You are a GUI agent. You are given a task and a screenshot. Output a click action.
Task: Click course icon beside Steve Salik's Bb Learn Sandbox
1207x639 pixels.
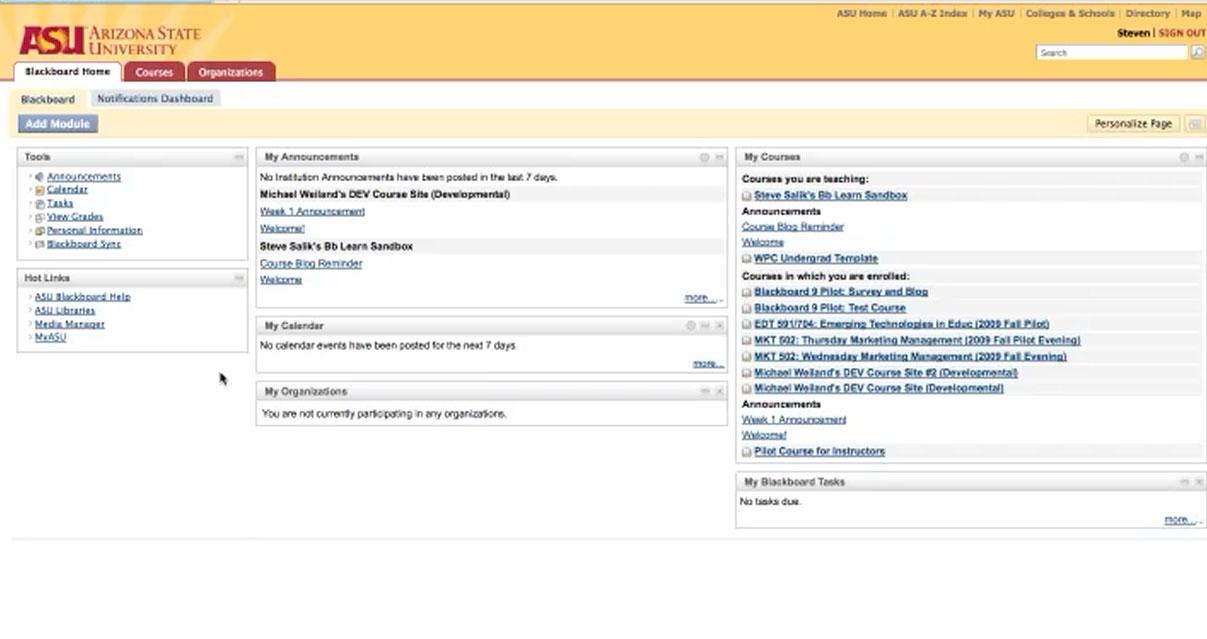coord(747,196)
